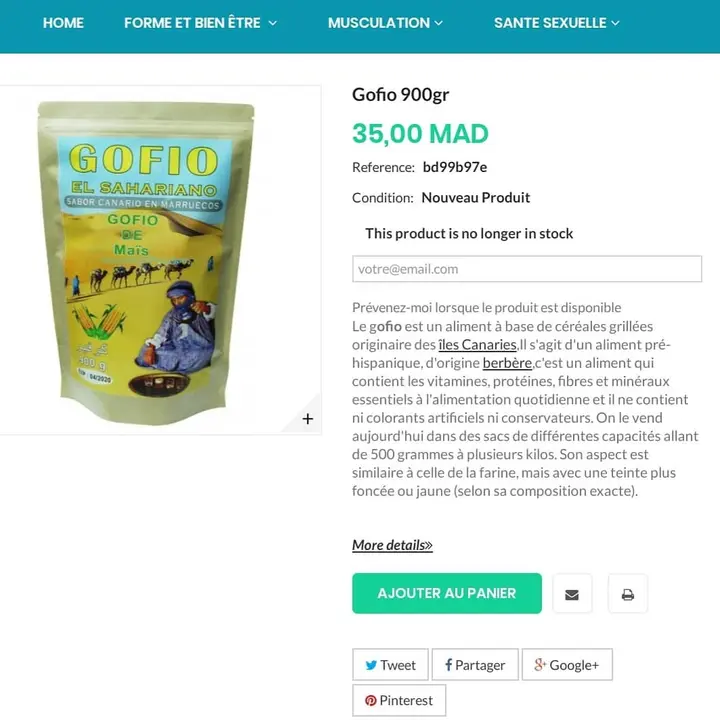Open the More details link

[392, 545]
